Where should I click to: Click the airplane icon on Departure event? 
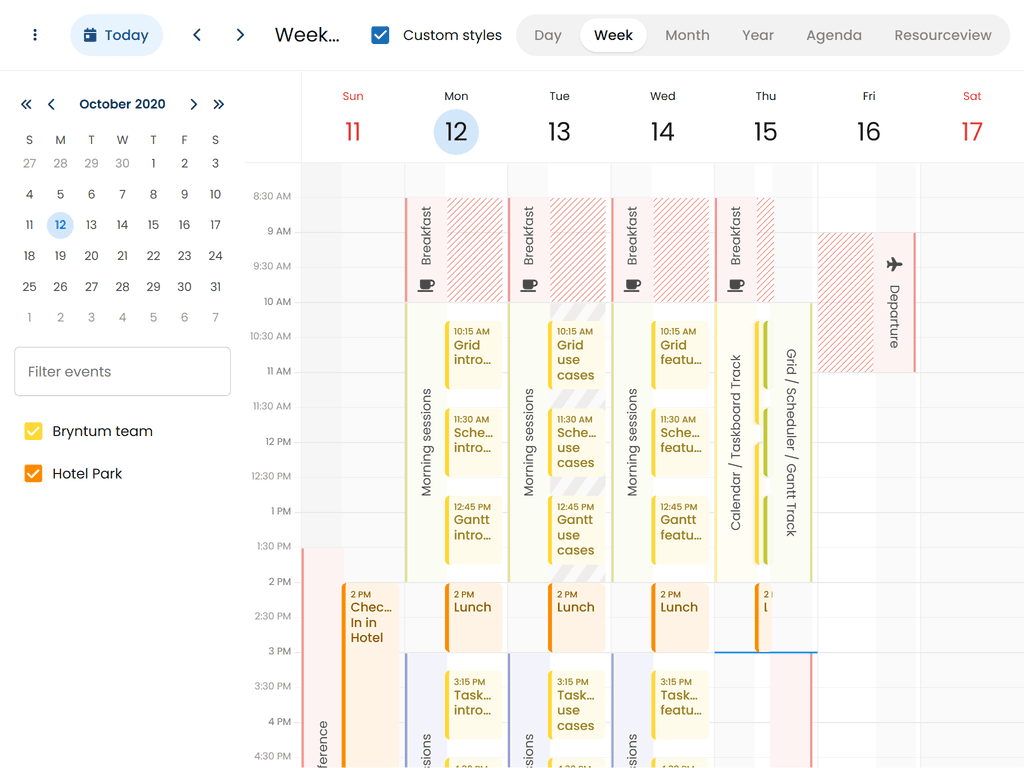pos(894,264)
